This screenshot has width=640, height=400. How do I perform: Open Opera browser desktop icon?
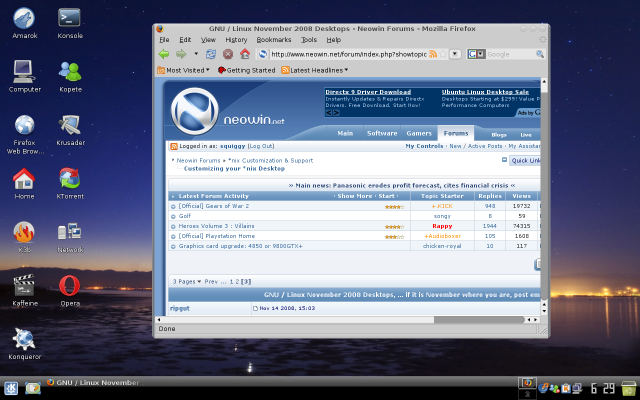coord(70,290)
